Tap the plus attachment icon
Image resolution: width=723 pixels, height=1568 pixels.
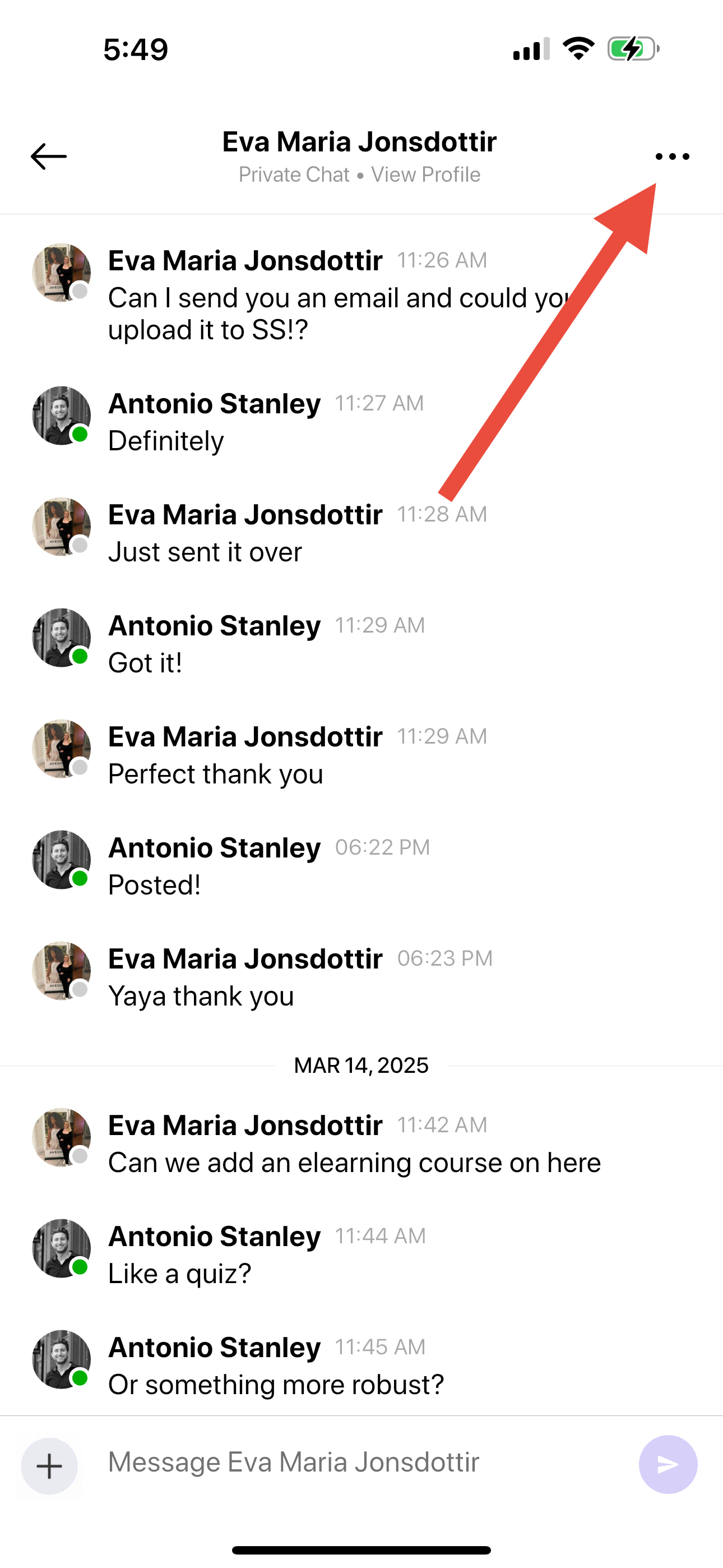(49, 1466)
